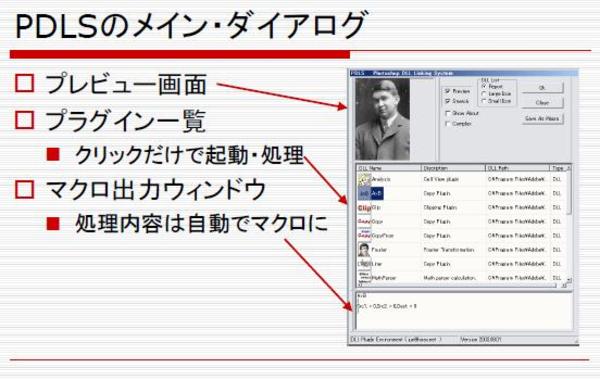Open the MathParser plugin icon
The height and width of the screenshot is (380, 600).
coord(364,277)
